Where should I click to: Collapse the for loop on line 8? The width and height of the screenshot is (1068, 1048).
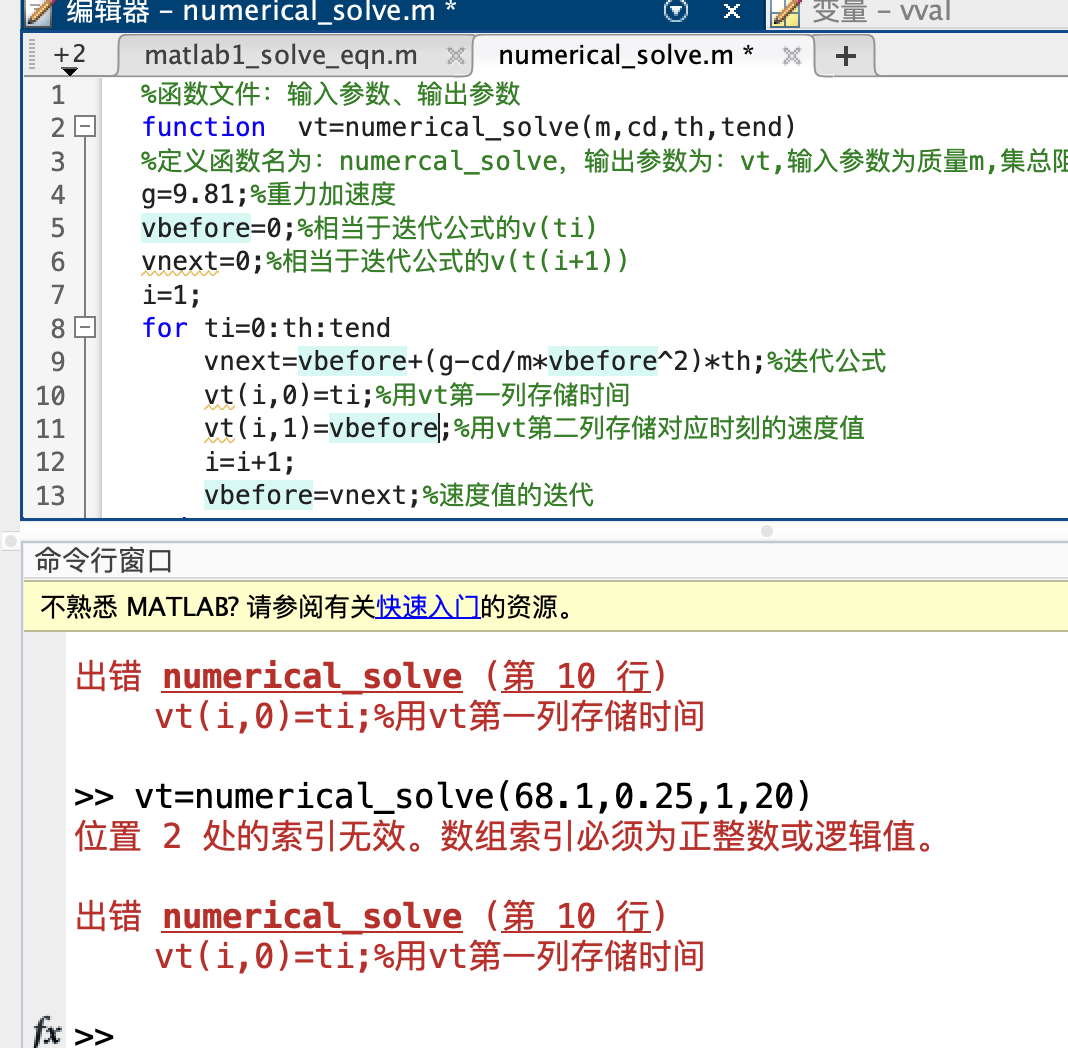point(85,328)
